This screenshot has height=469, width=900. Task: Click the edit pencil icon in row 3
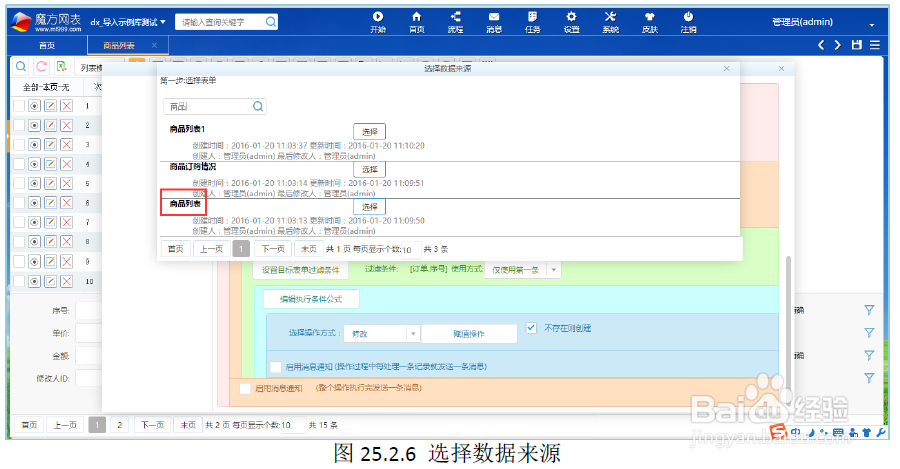coord(51,145)
